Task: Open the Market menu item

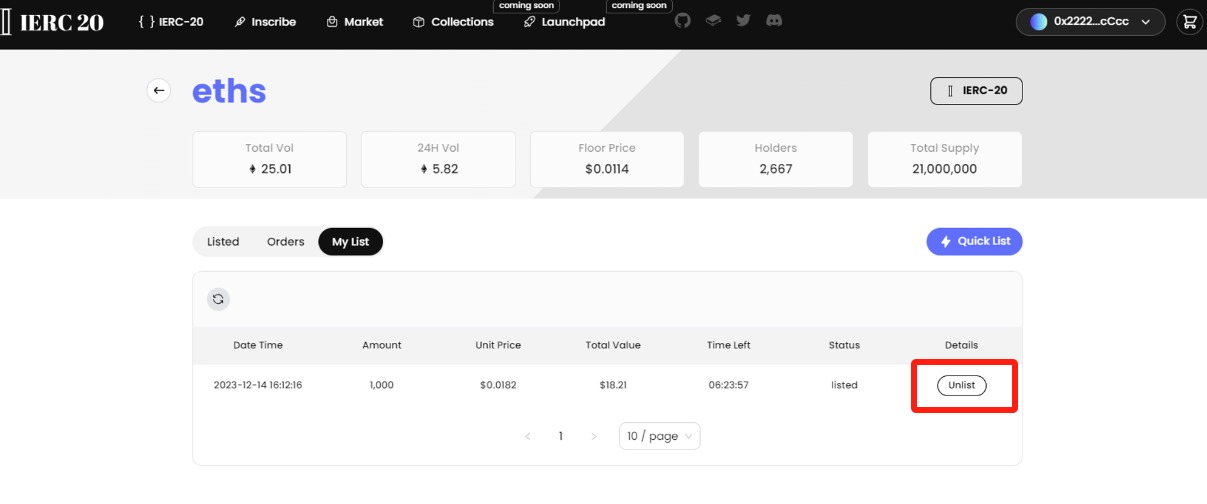Action: click(355, 22)
